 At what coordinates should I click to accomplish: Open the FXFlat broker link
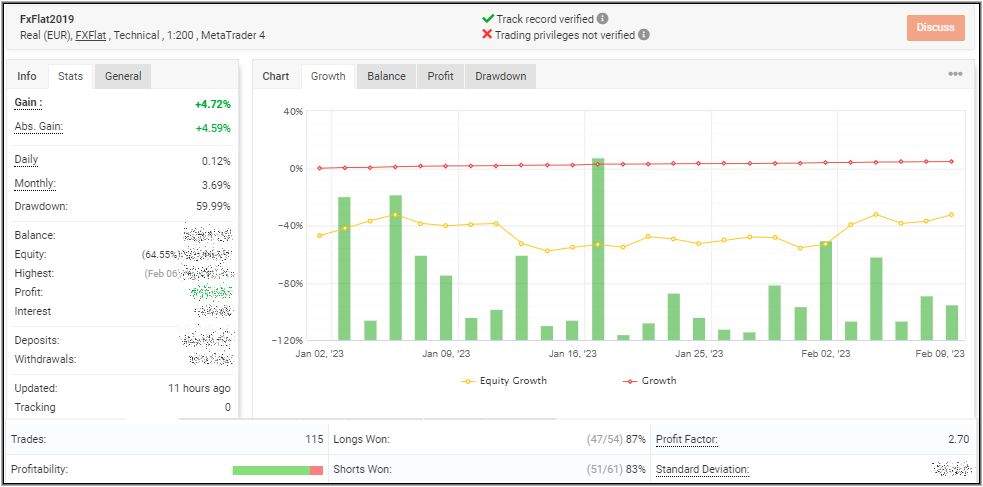point(90,35)
